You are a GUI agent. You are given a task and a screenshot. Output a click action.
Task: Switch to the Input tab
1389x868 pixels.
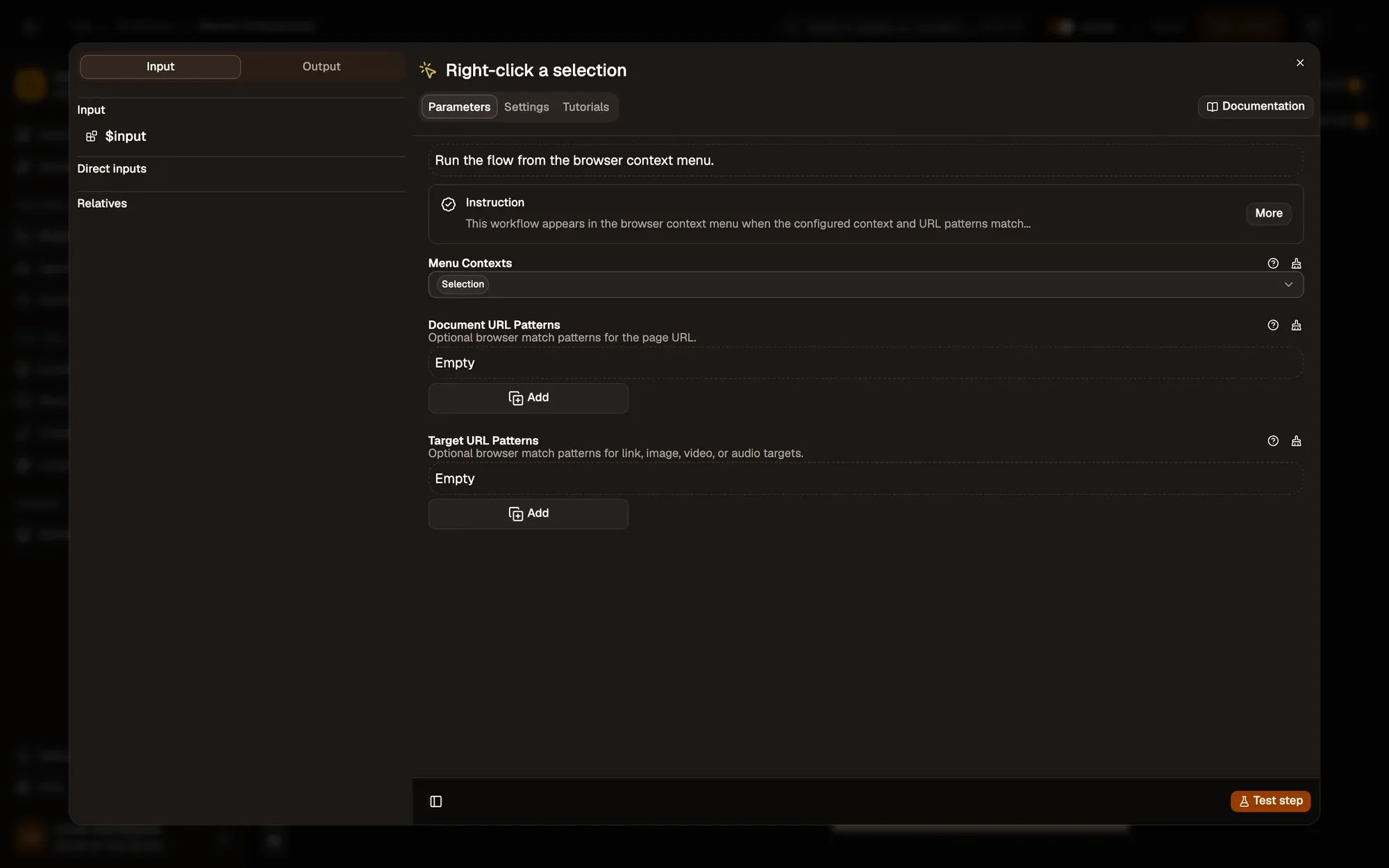pyautogui.click(x=160, y=67)
